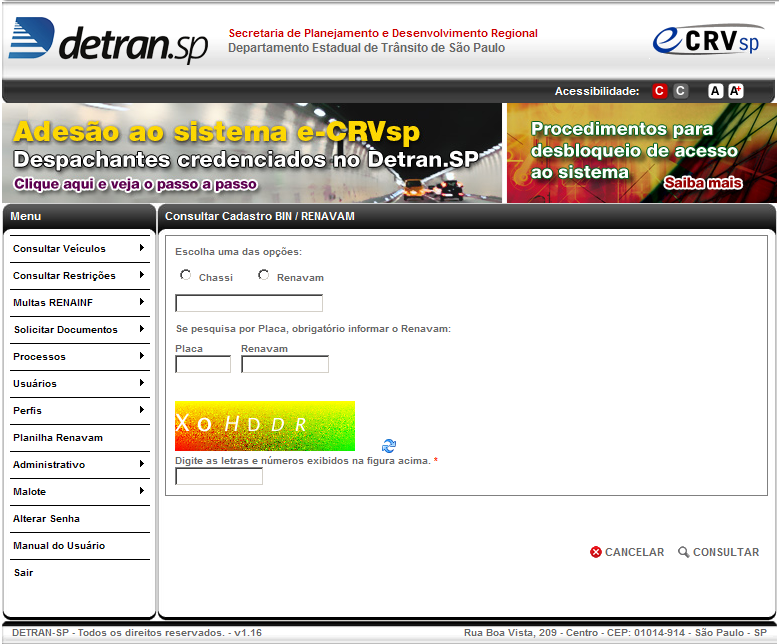This screenshot has height=644, width=779.
Task: Open Procedimentos para desbloqueio banner
Action: tap(641, 153)
